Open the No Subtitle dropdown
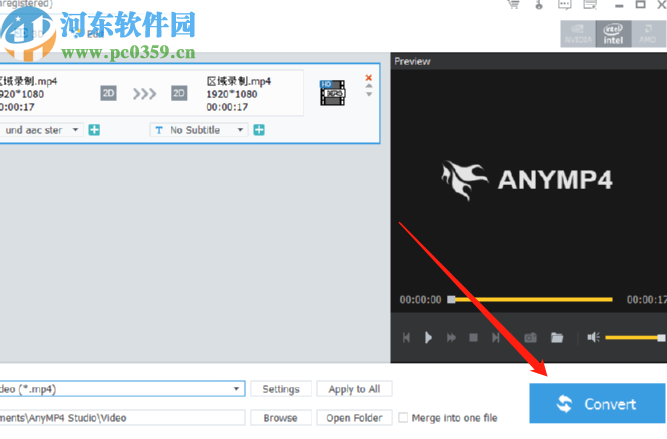The height and width of the screenshot is (439, 667). [198, 130]
